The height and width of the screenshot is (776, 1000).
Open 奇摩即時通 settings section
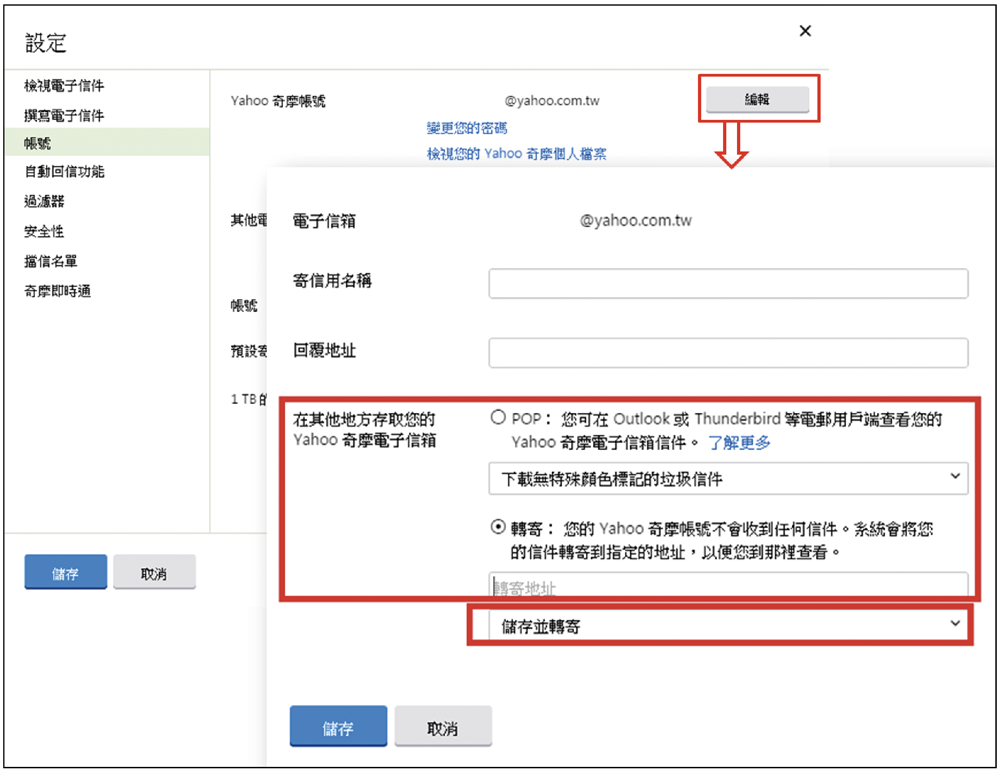(x=57, y=291)
